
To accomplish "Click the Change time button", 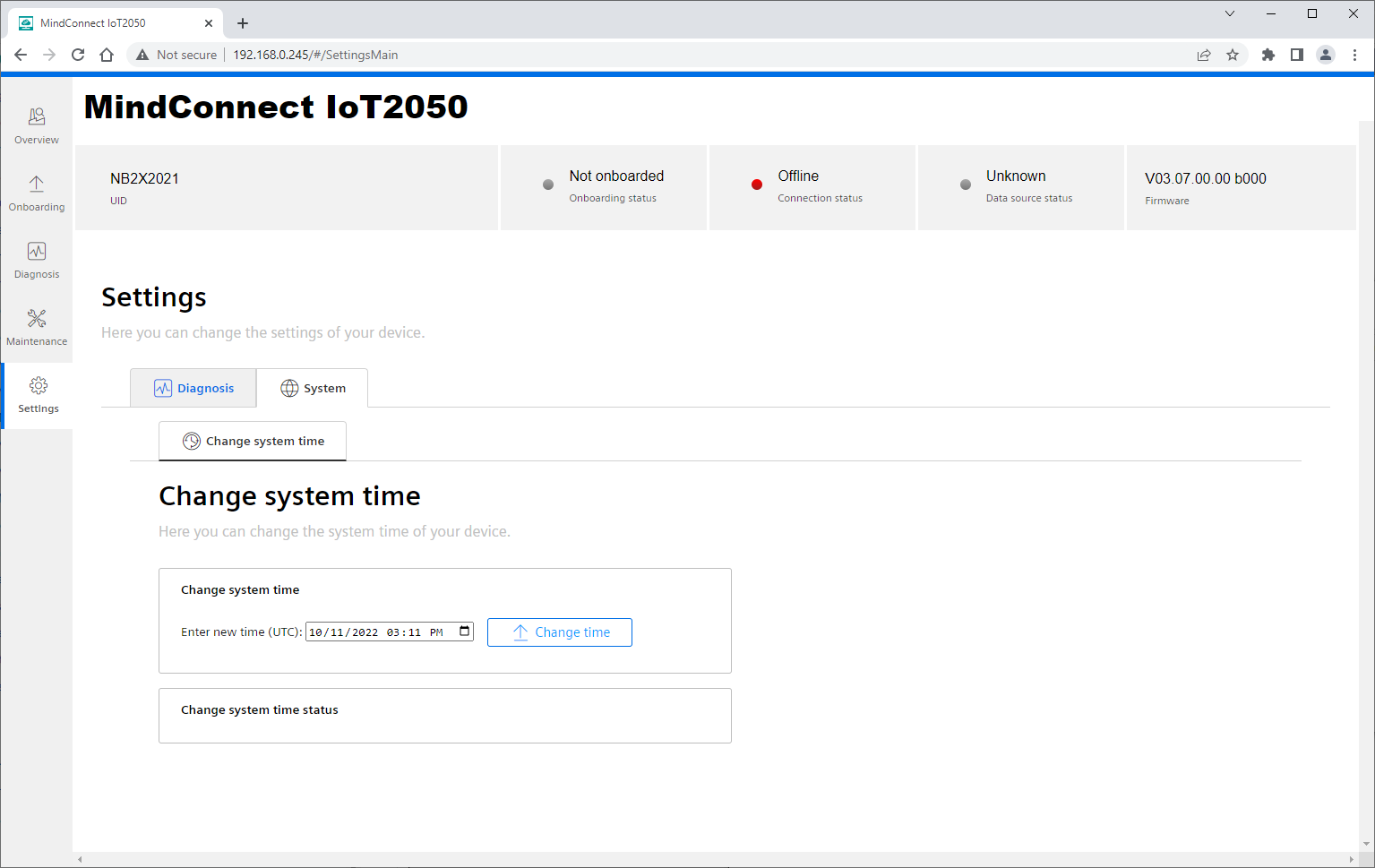I will click(x=560, y=632).
